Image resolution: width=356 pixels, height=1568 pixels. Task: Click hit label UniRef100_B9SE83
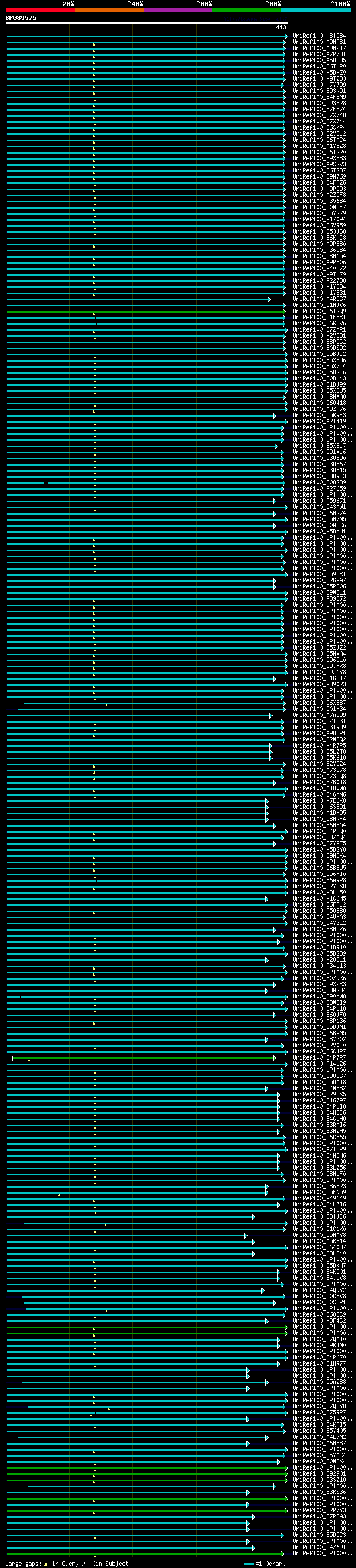pos(319,159)
